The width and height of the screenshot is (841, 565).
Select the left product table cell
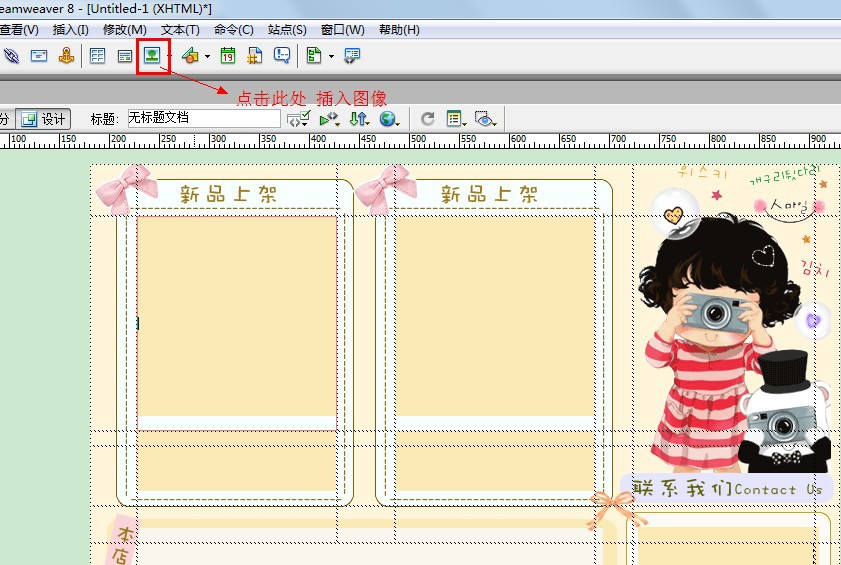(x=237, y=323)
